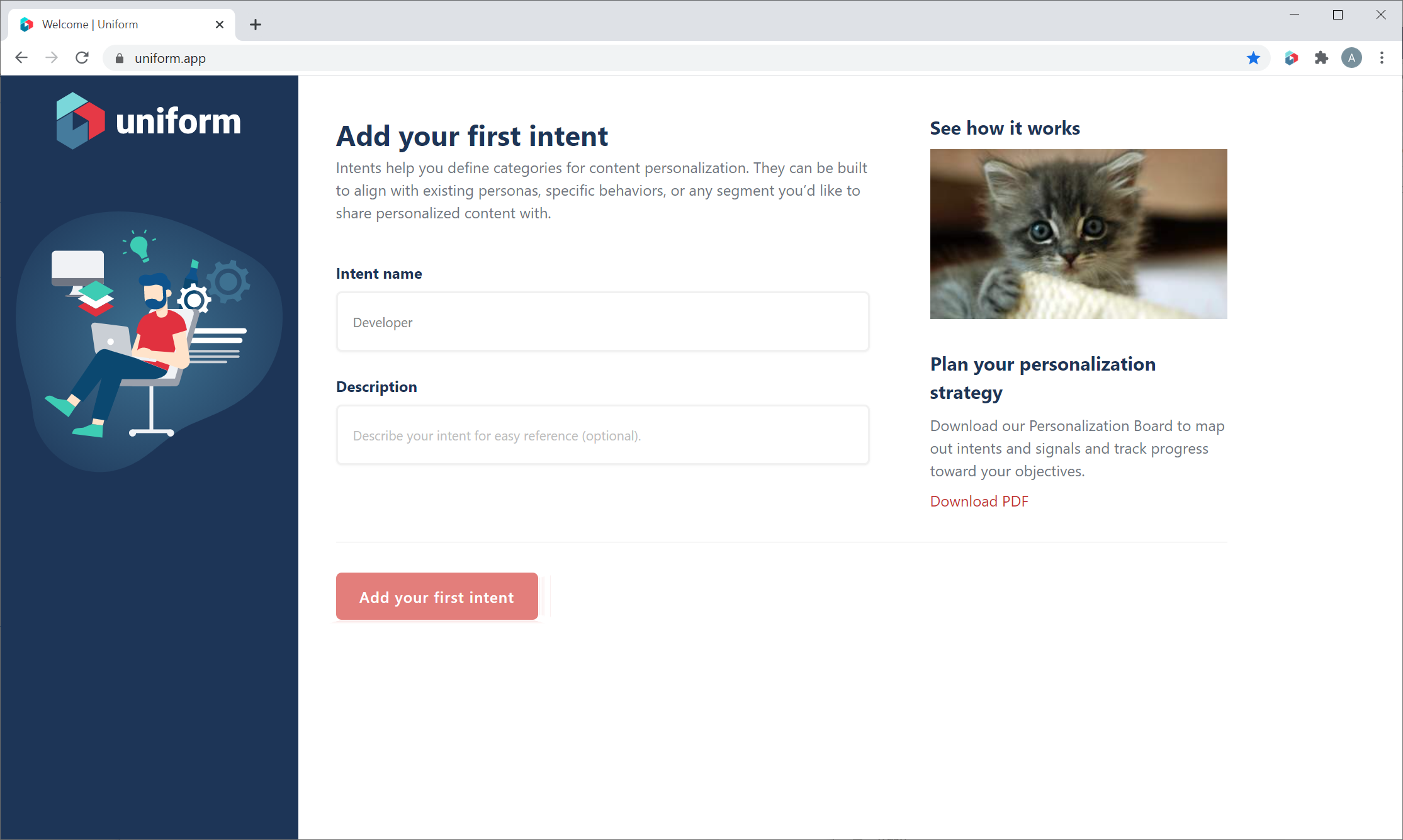Click the padlock site info icon
Image resolution: width=1403 pixels, height=840 pixels.
tap(120, 58)
